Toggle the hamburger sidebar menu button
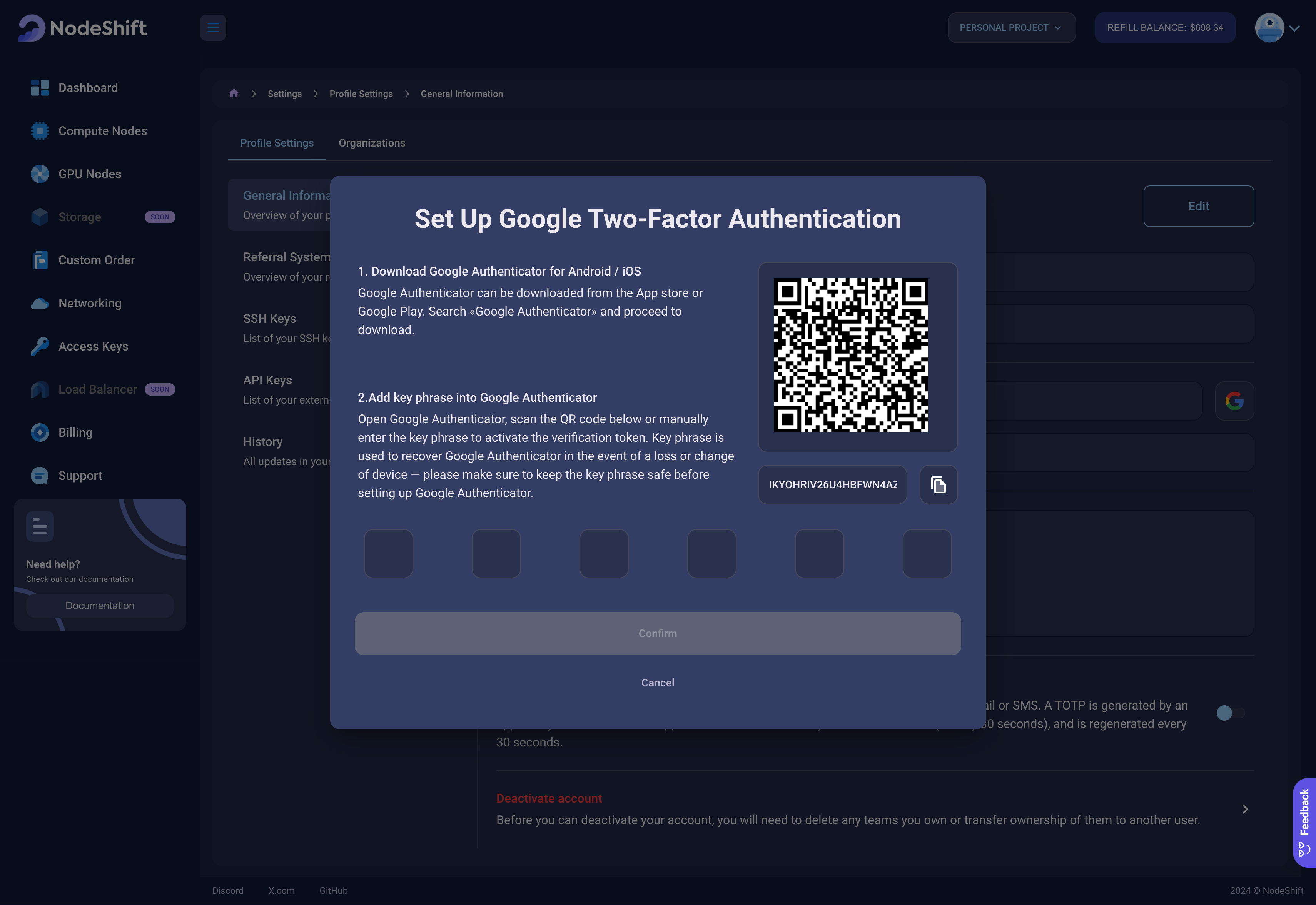The width and height of the screenshot is (1316, 905). tap(213, 28)
